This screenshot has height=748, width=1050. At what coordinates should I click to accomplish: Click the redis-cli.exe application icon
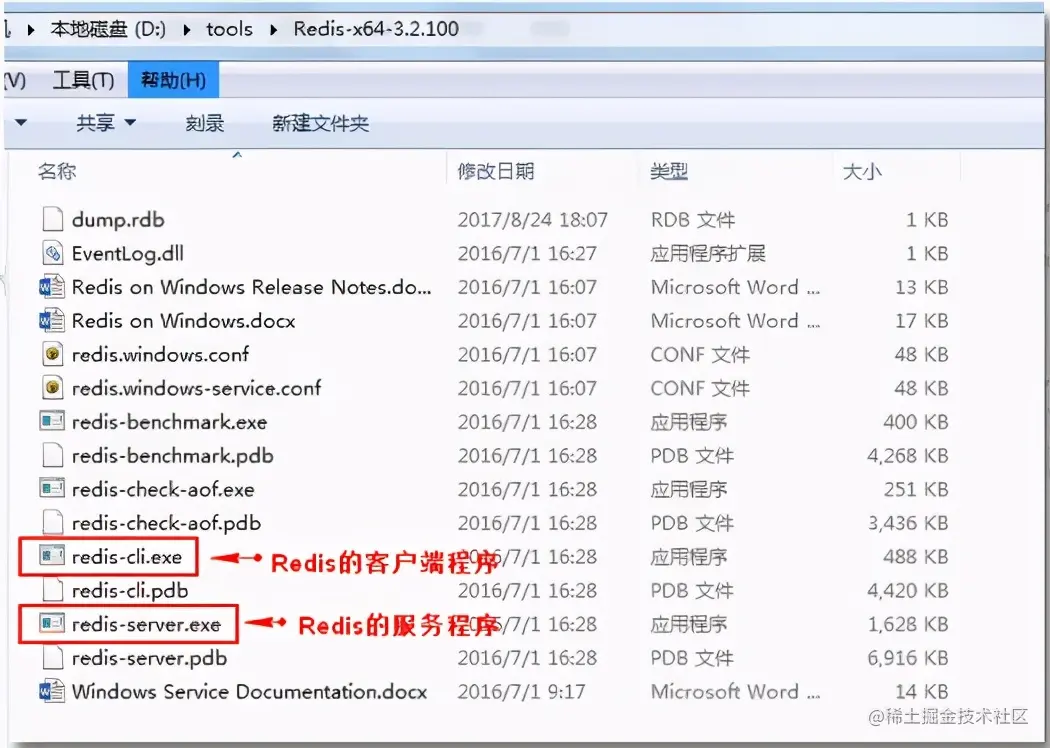coord(52,556)
